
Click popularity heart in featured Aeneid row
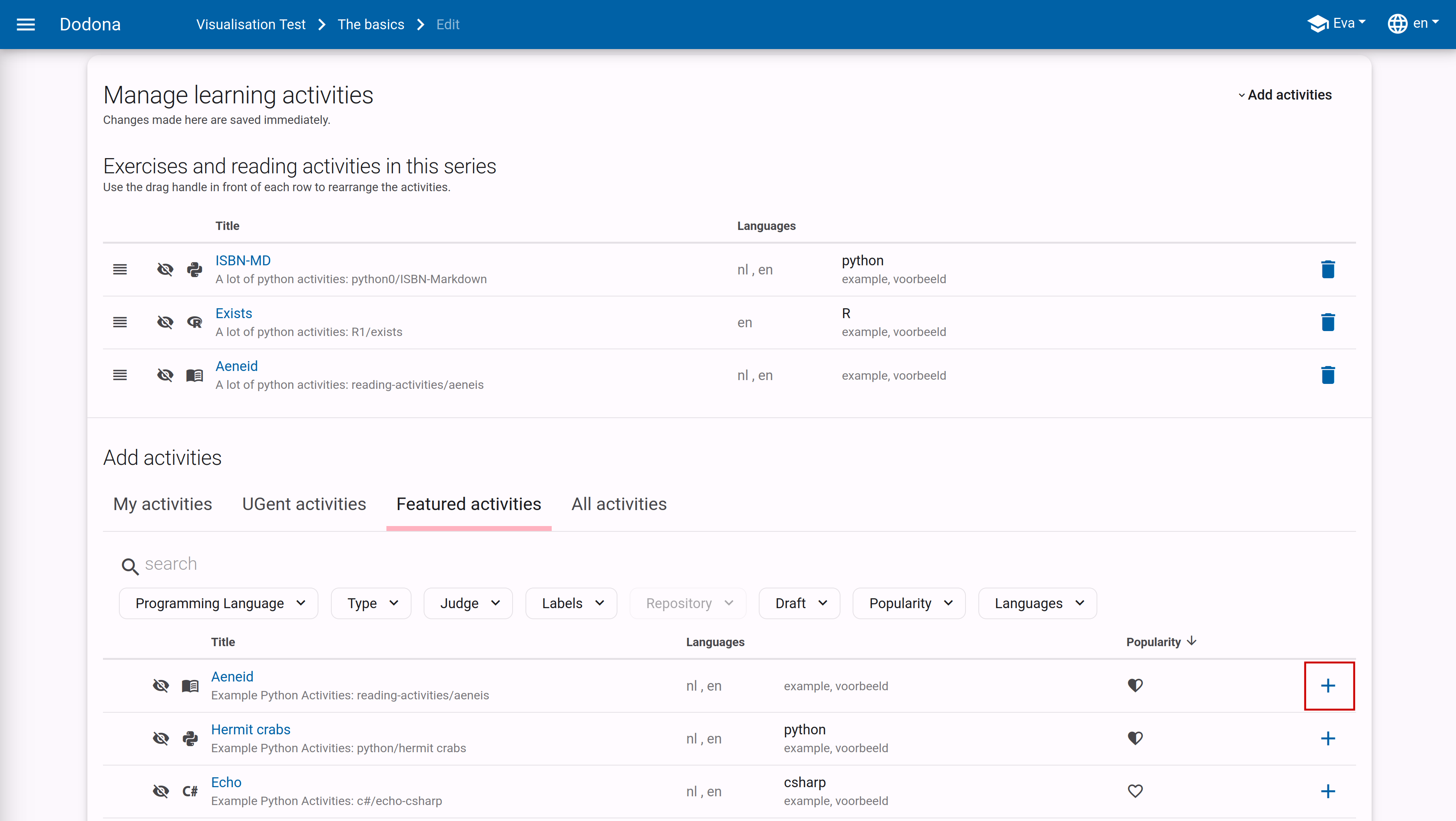click(1135, 686)
